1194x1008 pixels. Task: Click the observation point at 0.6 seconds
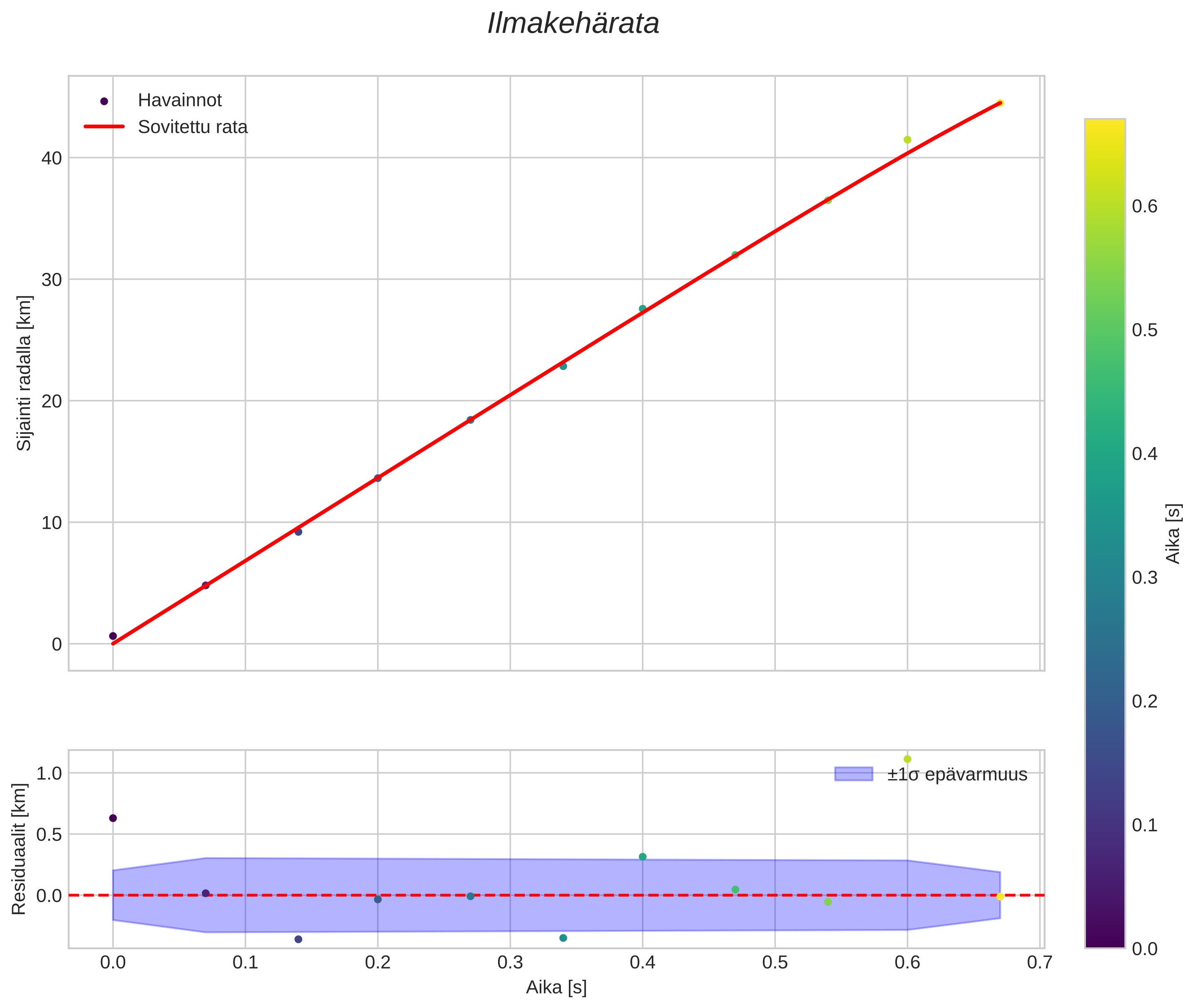click(907, 140)
